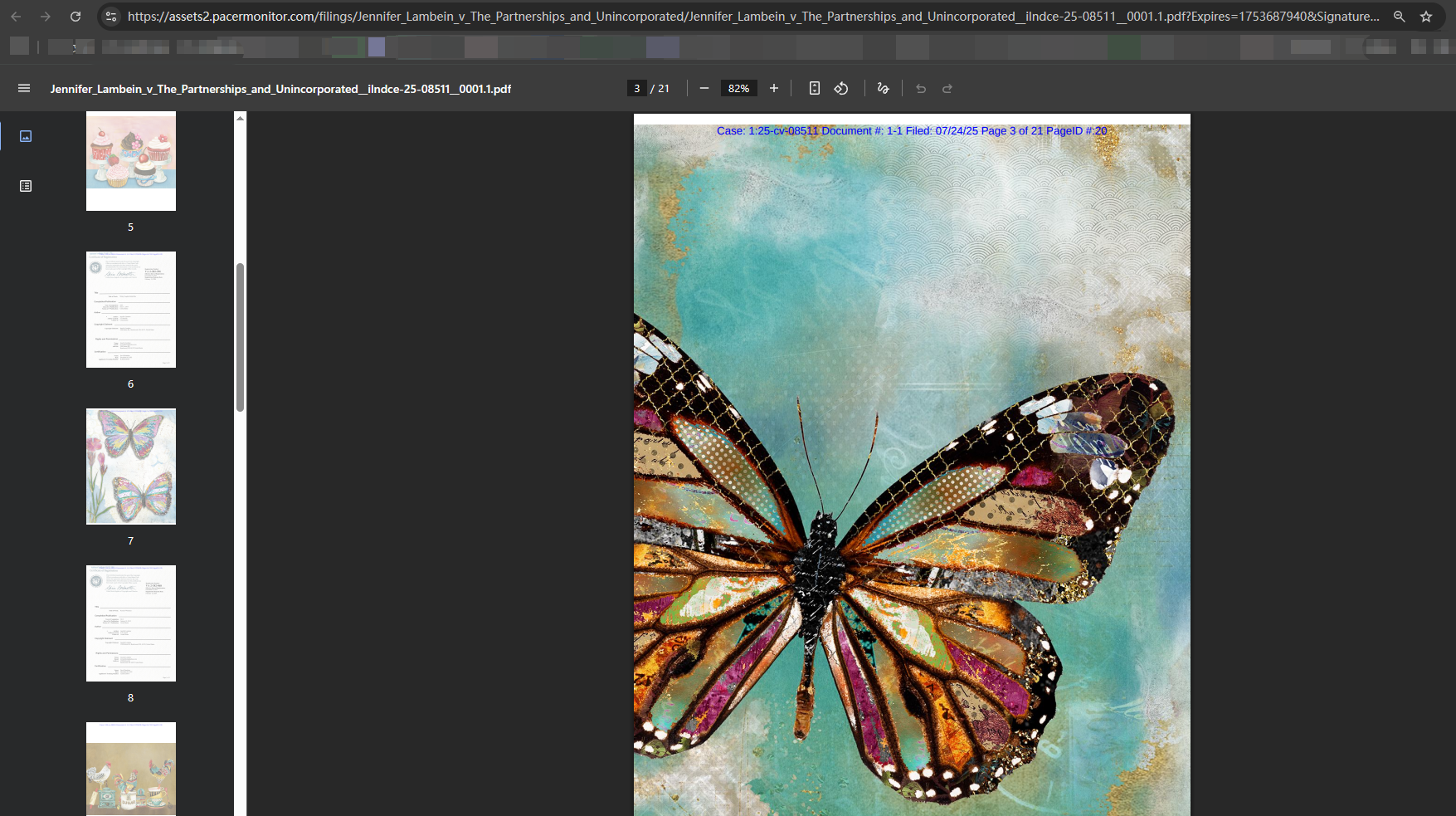Reload the page with browser refresh
Viewport: 1456px width, 816px height.
coord(75,17)
